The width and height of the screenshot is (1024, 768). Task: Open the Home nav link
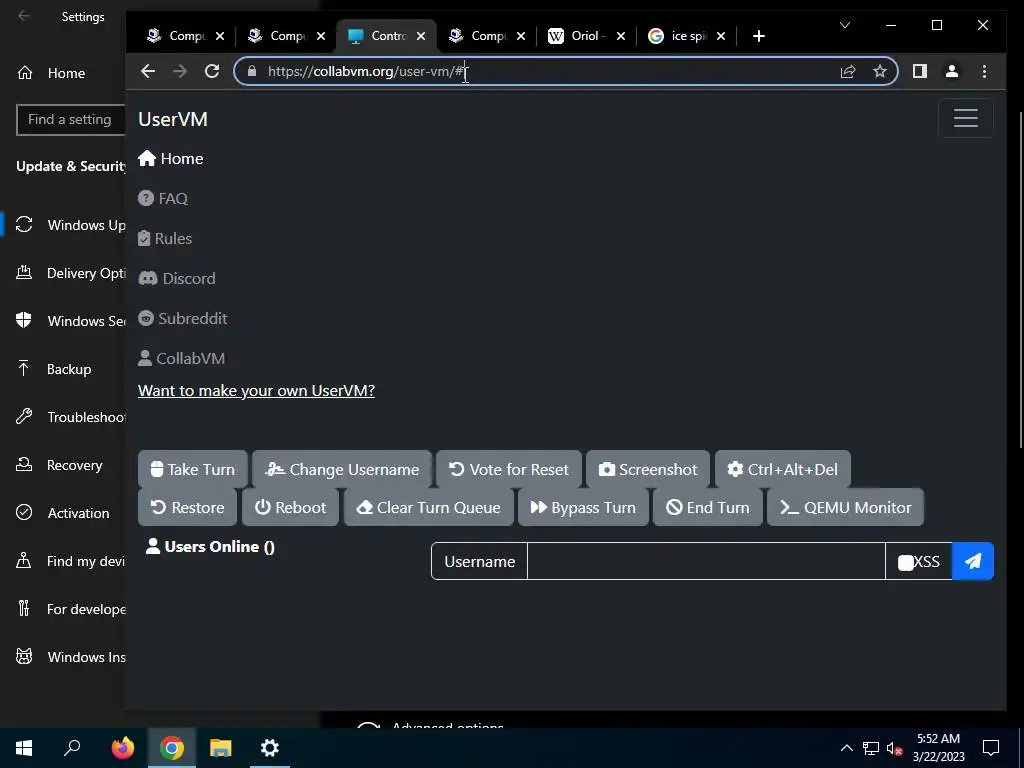(171, 159)
